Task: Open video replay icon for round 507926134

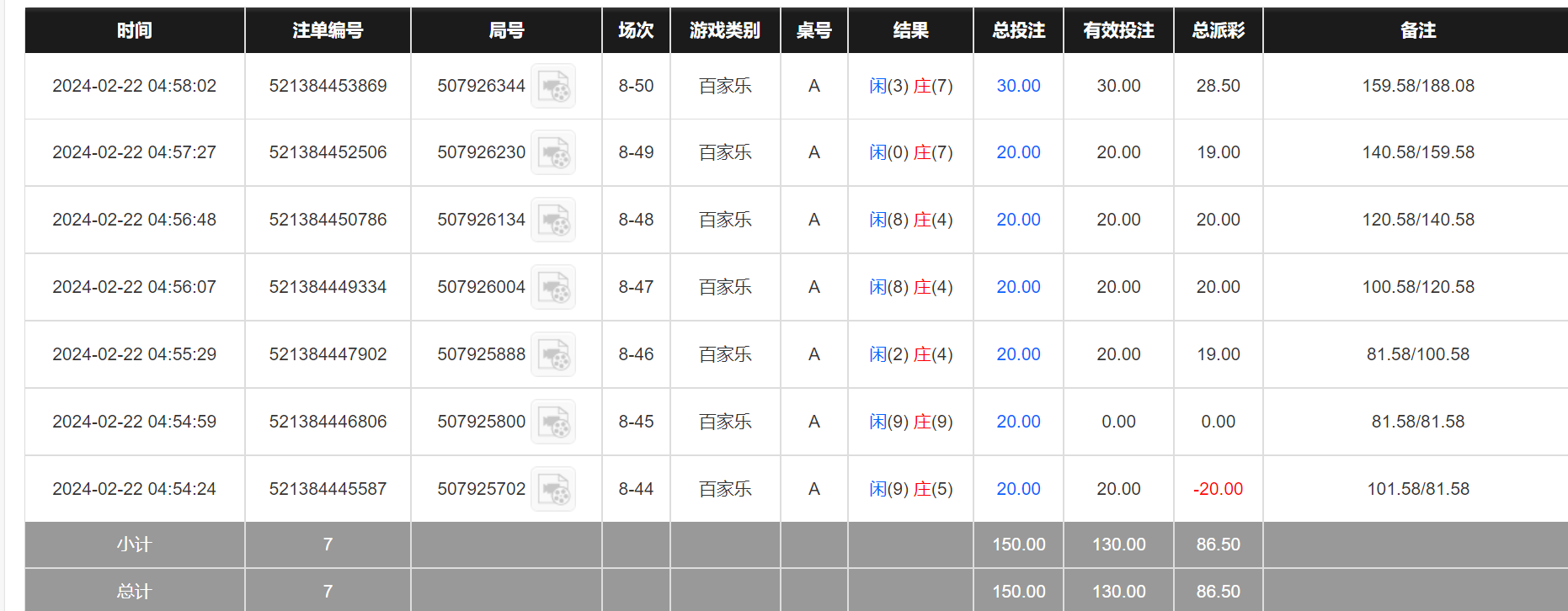Action: (553, 220)
